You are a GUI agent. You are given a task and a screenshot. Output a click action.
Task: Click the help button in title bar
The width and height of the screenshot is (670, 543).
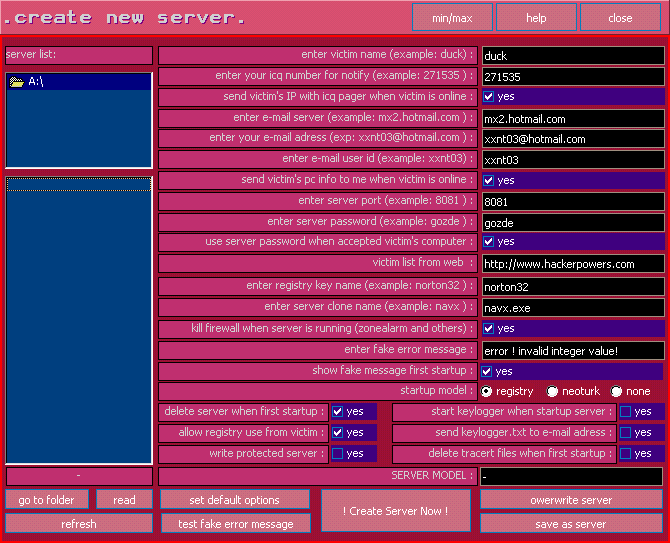coord(536,18)
